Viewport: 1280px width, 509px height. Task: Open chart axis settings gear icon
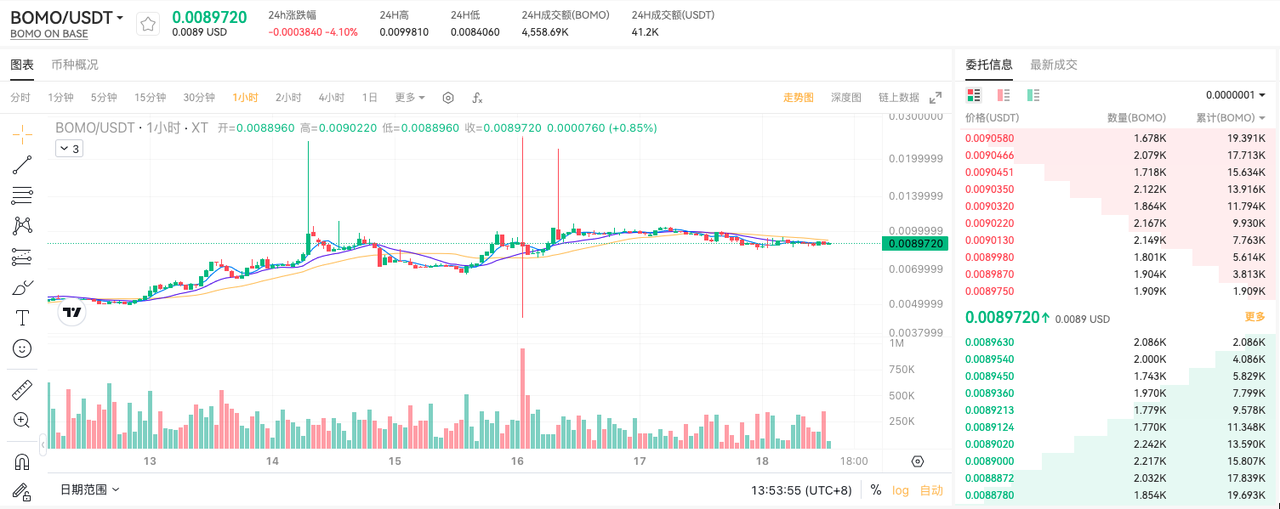pyautogui.click(x=917, y=461)
